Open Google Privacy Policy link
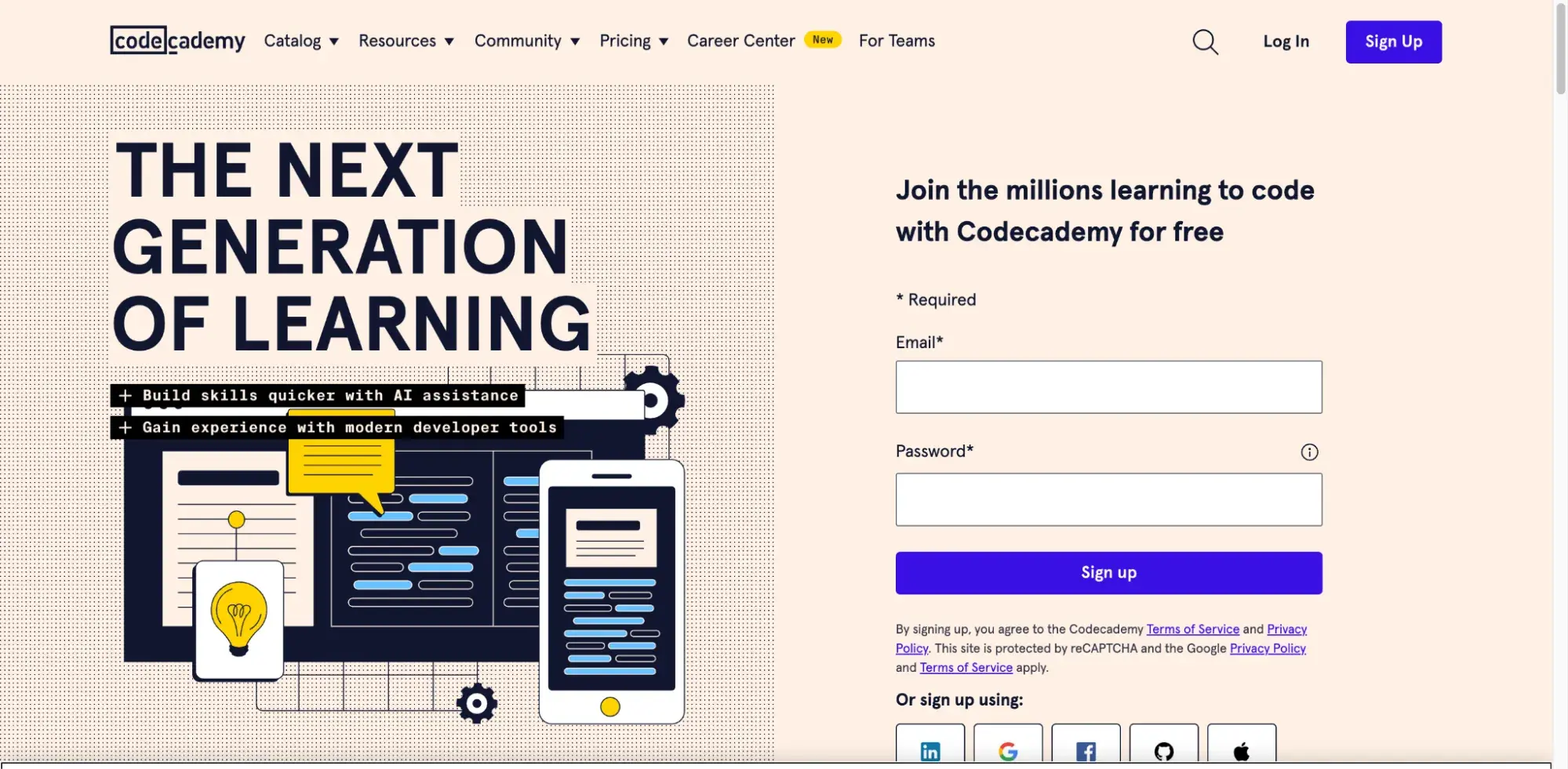 [x=1268, y=648]
